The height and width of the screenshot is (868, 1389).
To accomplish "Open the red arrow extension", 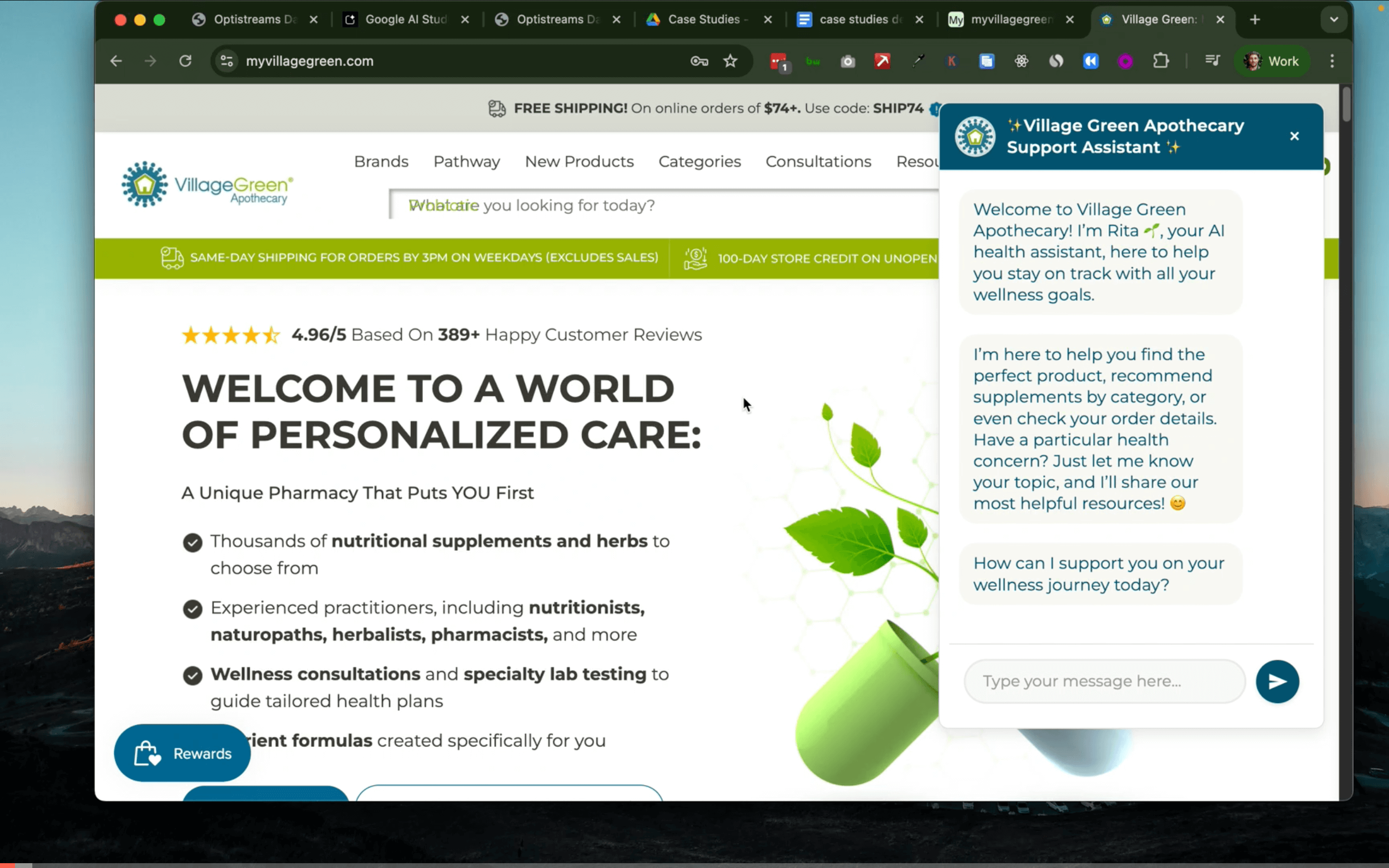I will [x=882, y=61].
